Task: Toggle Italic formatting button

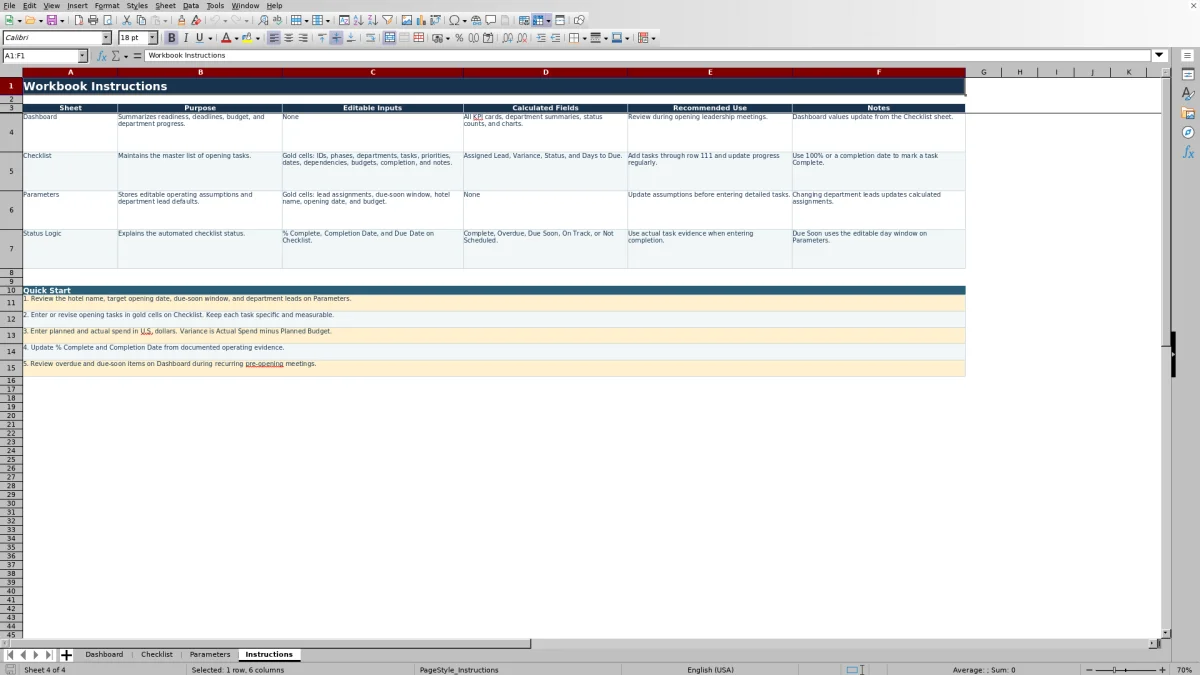Action: [x=186, y=38]
